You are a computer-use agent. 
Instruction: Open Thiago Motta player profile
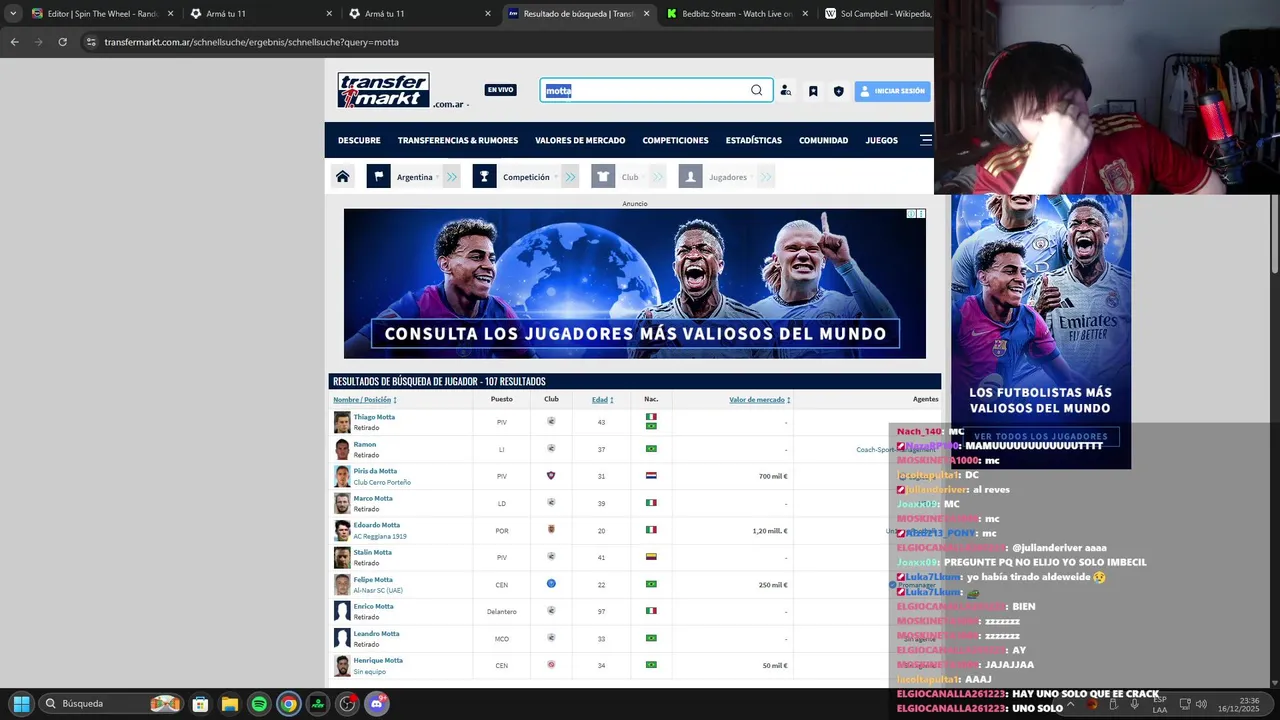click(x=374, y=417)
